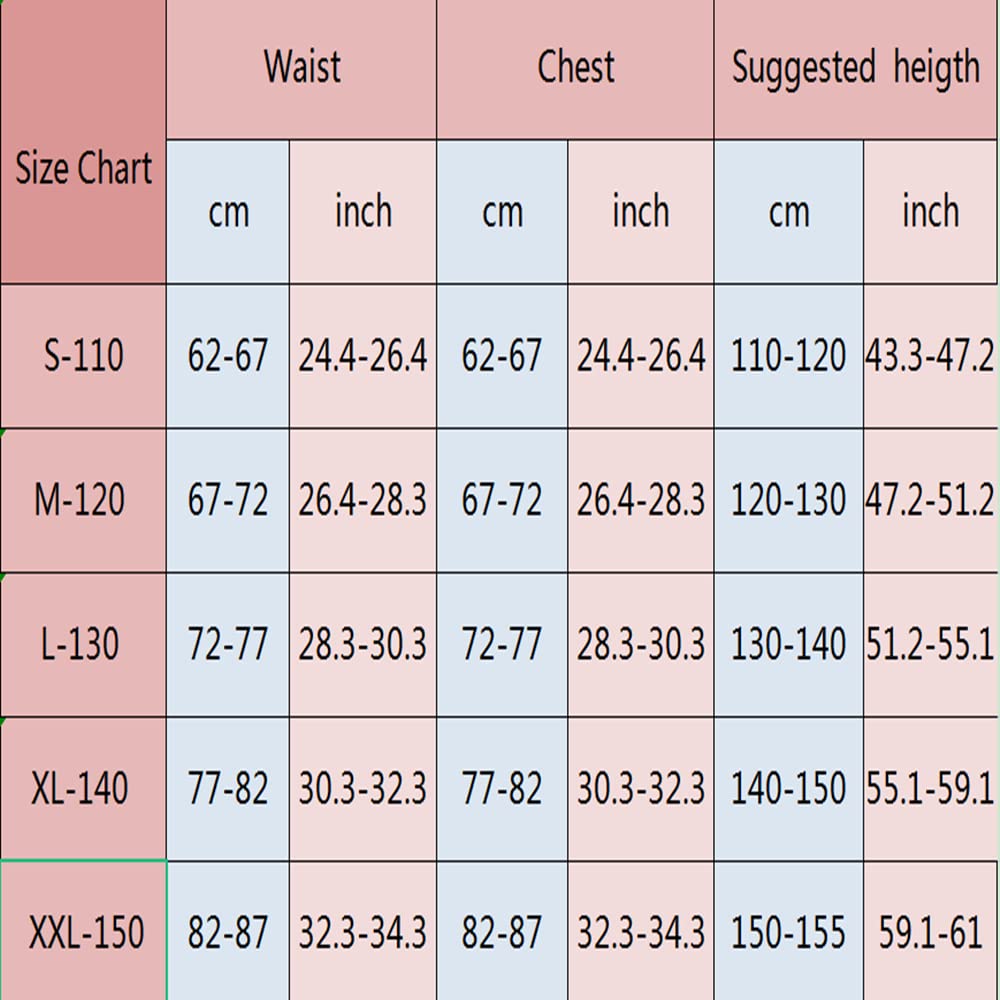Viewport: 1000px width, 1000px height.
Task: Select the Waist column header
Action: pyautogui.click(x=301, y=68)
